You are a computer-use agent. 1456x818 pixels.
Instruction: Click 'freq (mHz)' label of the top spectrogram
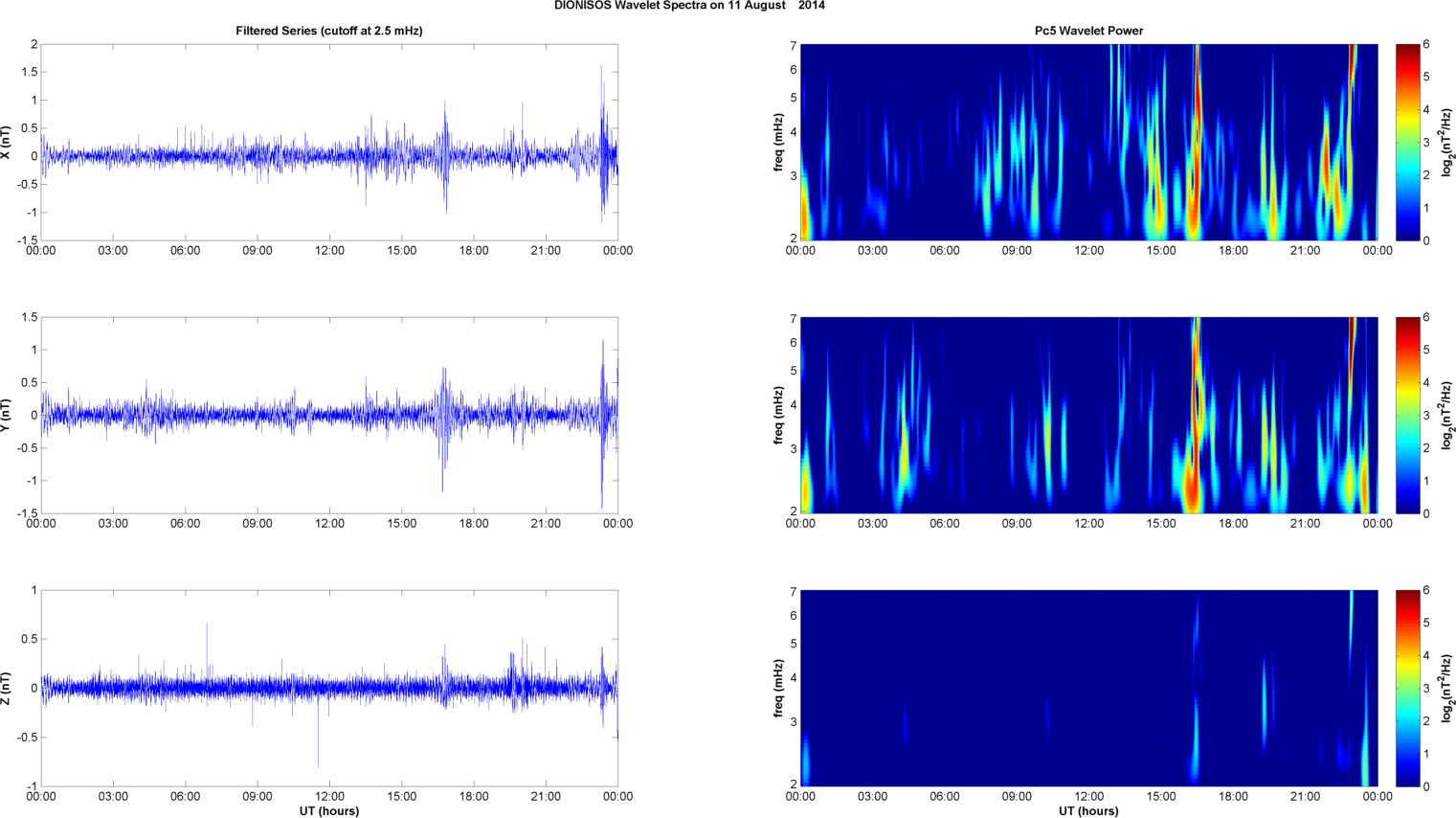pos(779,142)
